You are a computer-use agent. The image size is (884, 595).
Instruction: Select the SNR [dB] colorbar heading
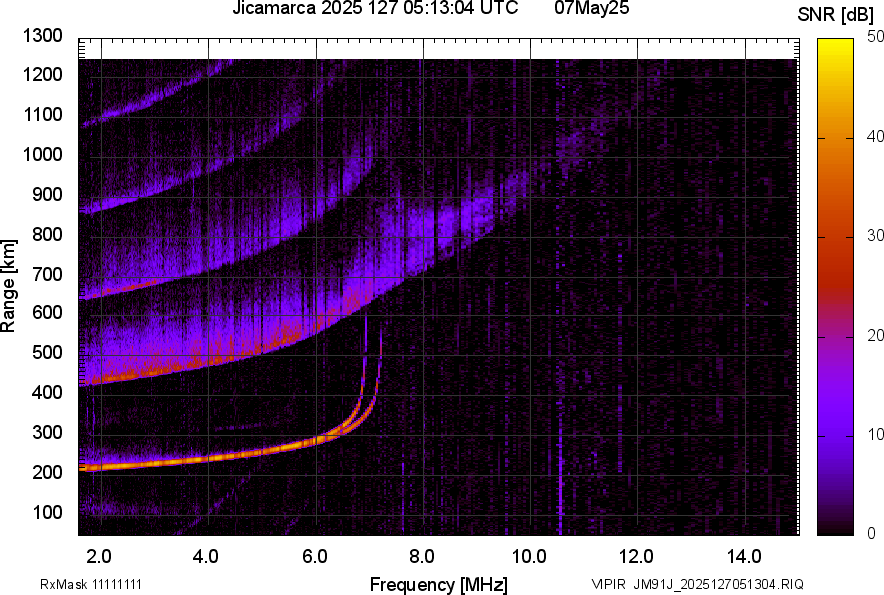click(838, 15)
